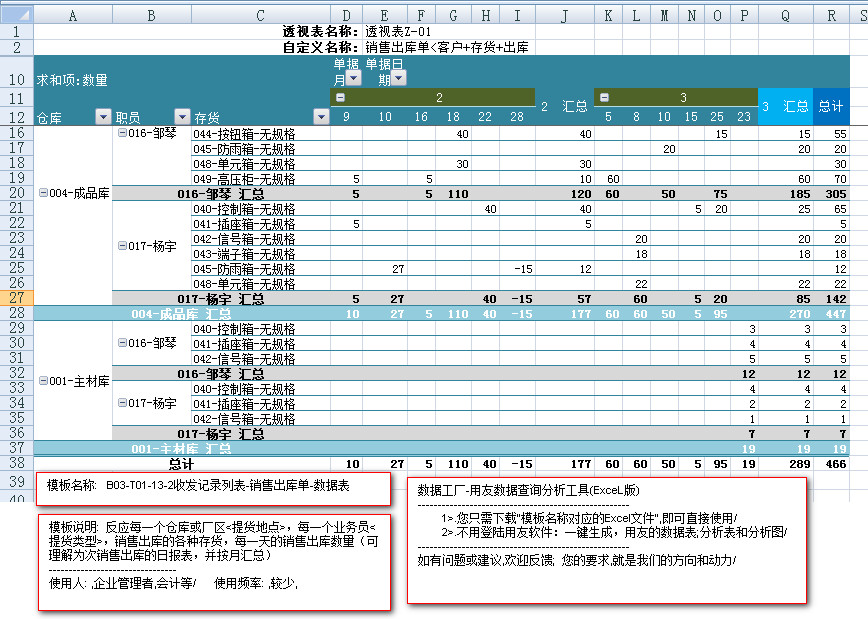
Task: Collapse 017-杨宇 under 001-主材库
Action: coord(122,403)
